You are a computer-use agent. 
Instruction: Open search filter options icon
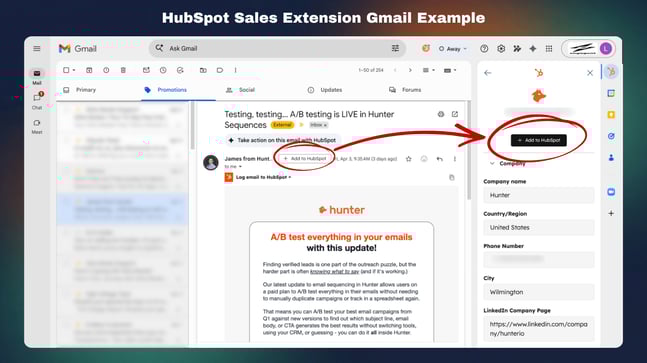[x=395, y=48]
